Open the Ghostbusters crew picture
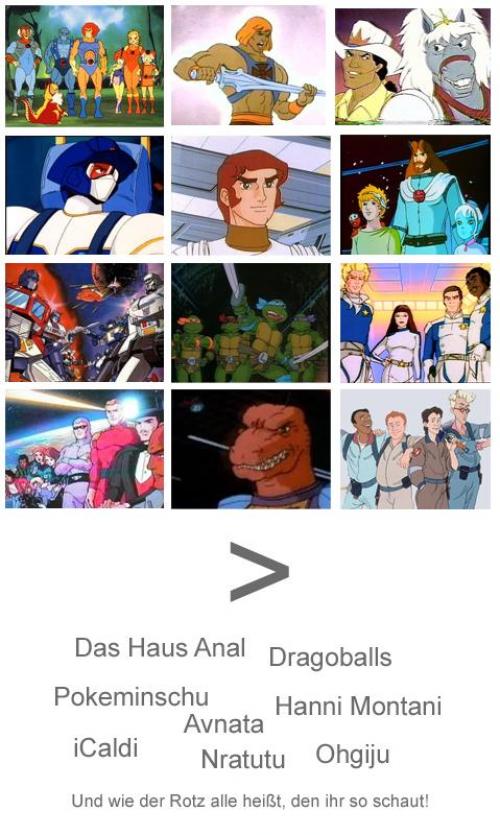Screen dimensions: 500x835 pyautogui.click(x=415, y=449)
